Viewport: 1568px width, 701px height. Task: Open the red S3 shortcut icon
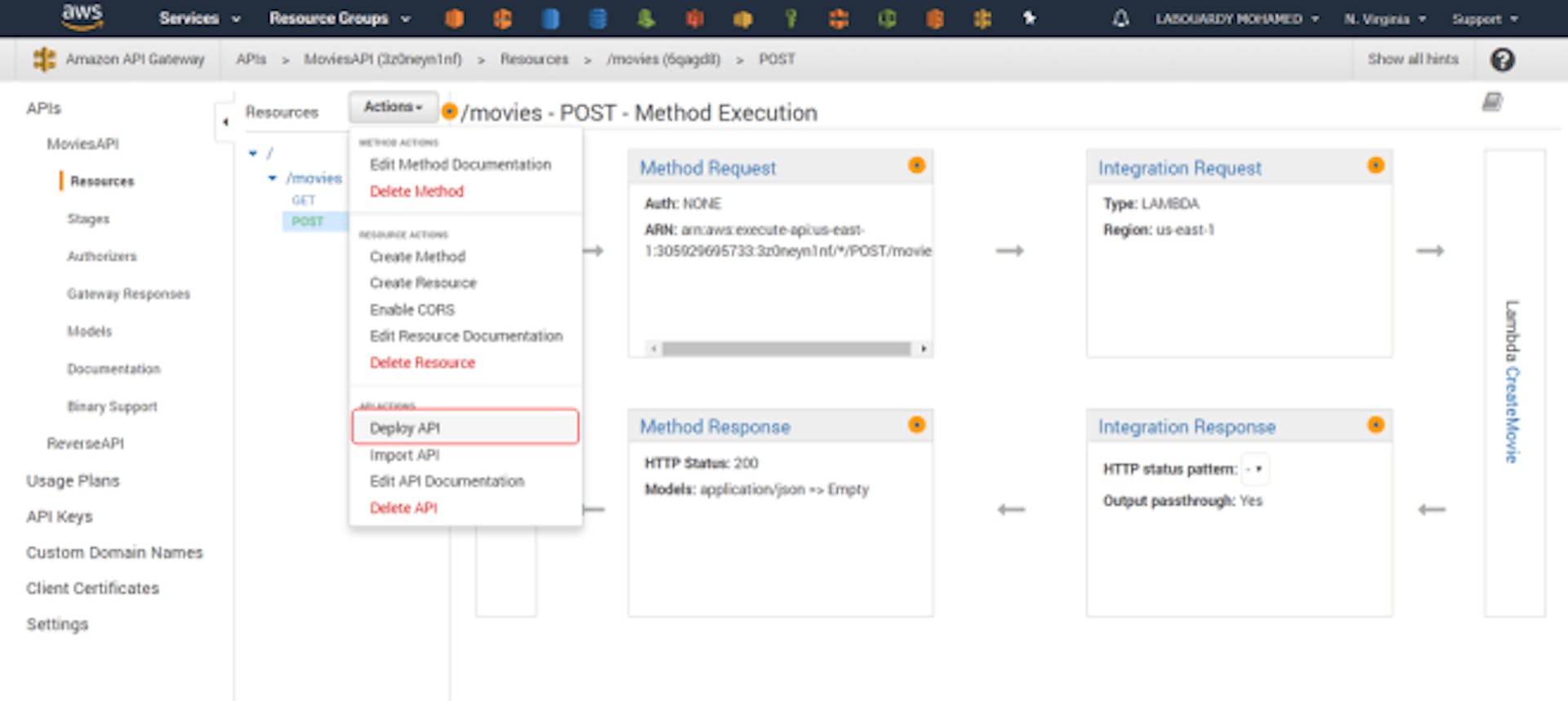(x=694, y=18)
